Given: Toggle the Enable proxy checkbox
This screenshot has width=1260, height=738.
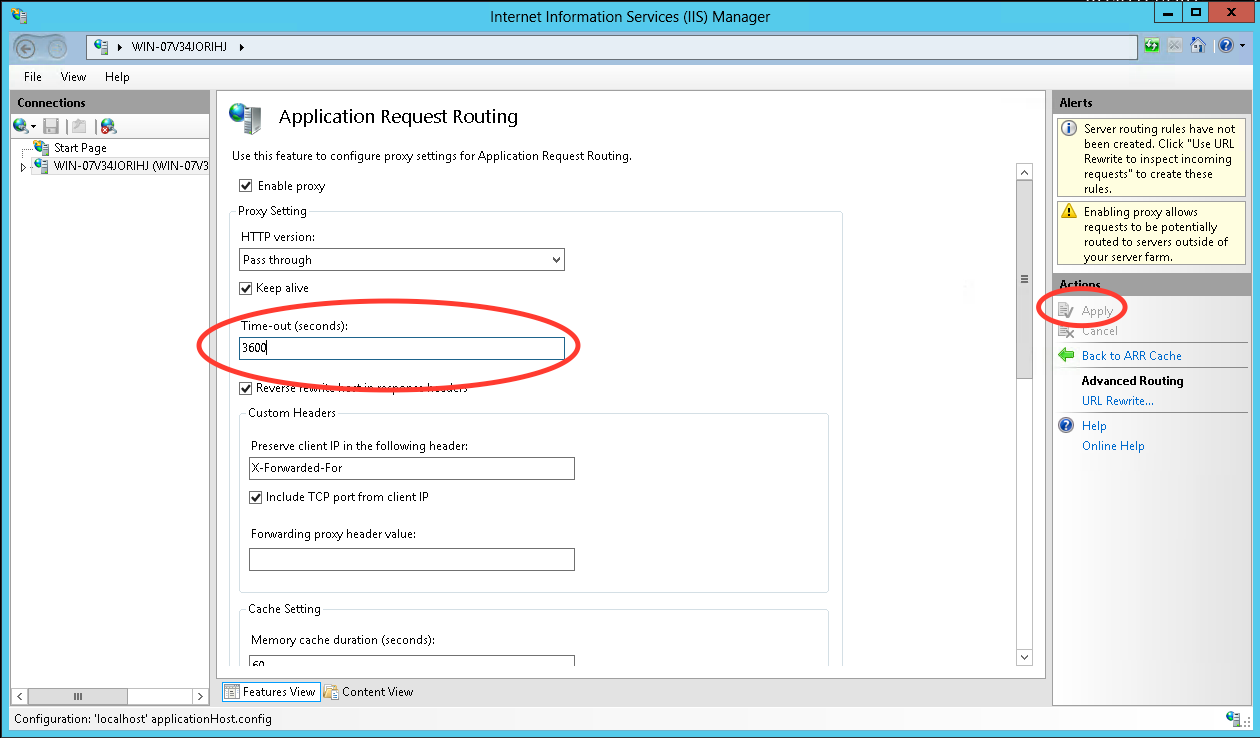Looking at the screenshot, I should (x=246, y=186).
